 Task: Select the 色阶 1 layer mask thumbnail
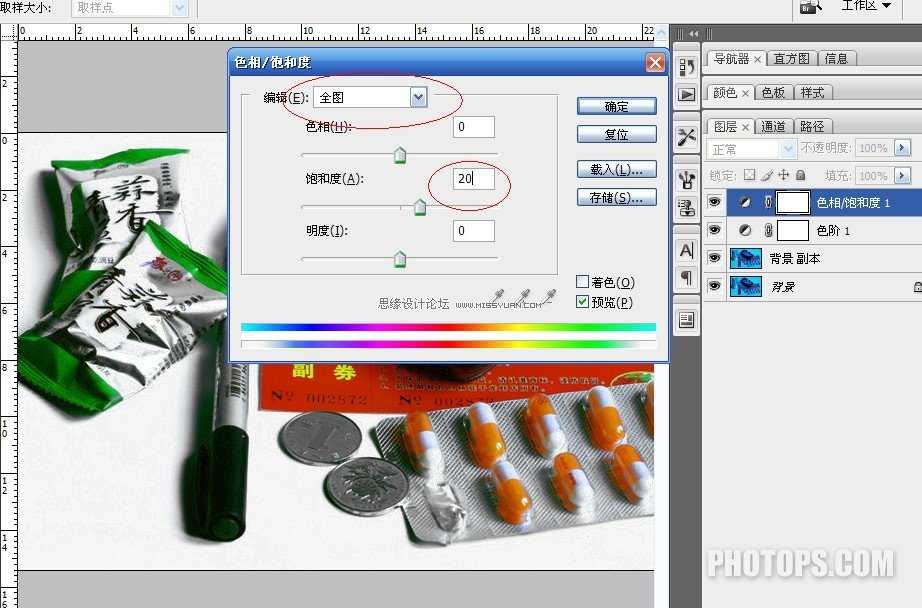pyautogui.click(x=793, y=230)
